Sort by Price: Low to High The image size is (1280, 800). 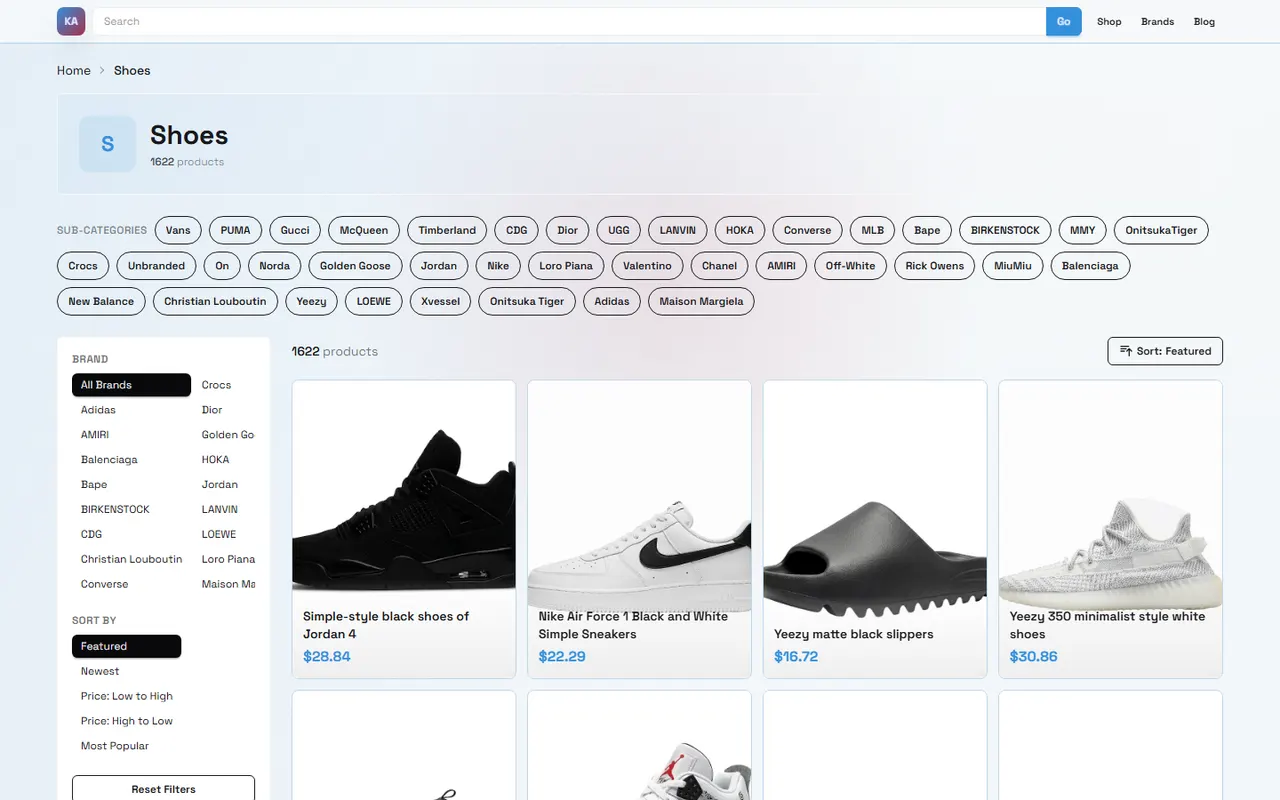(x=127, y=696)
